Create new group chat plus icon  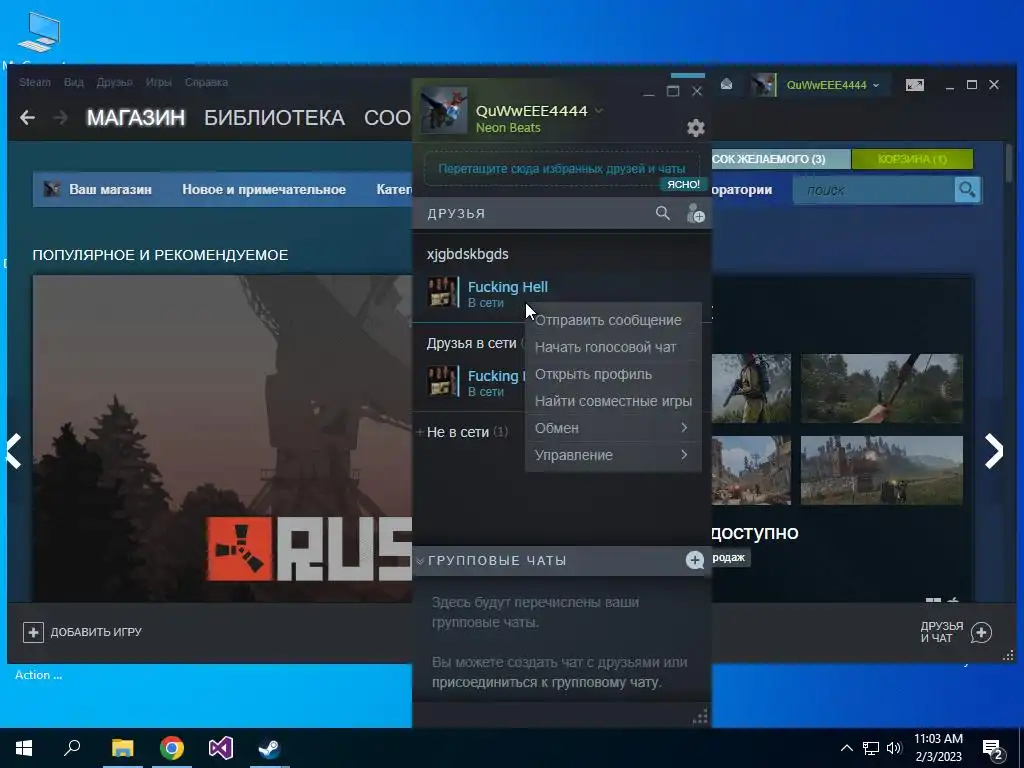[x=695, y=560]
